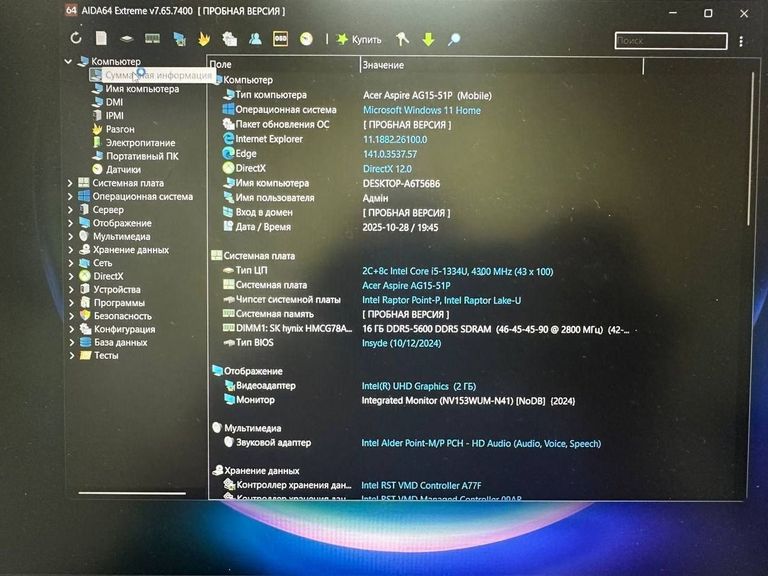Click the disk benchmark toolbar icon

click(126, 39)
